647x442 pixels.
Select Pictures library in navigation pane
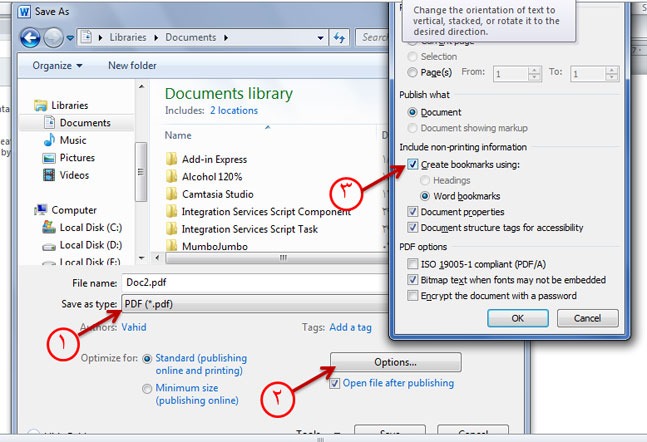[x=77, y=158]
